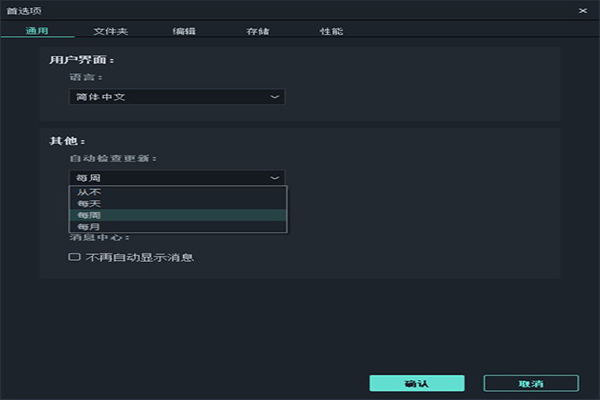
Task: Click the 取消 button
Action: coord(530,383)
